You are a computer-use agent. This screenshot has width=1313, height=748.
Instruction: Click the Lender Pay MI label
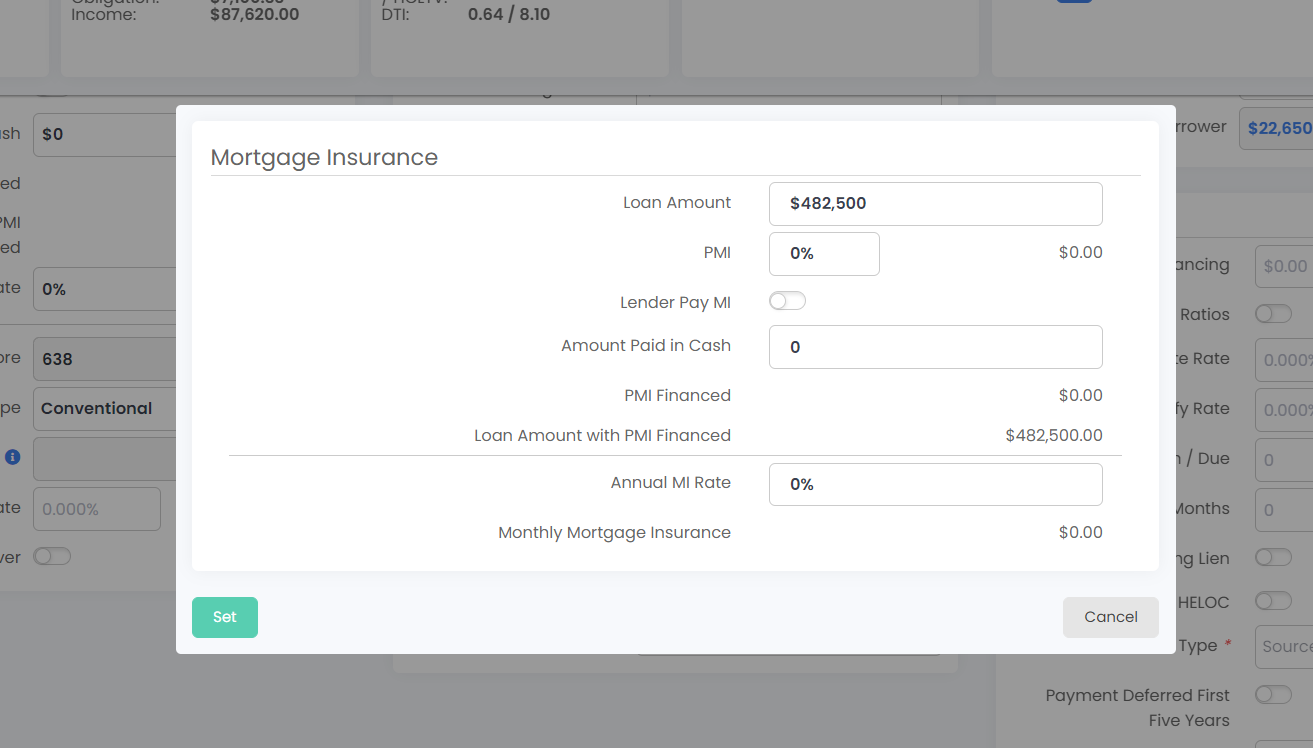pos(675,302)
